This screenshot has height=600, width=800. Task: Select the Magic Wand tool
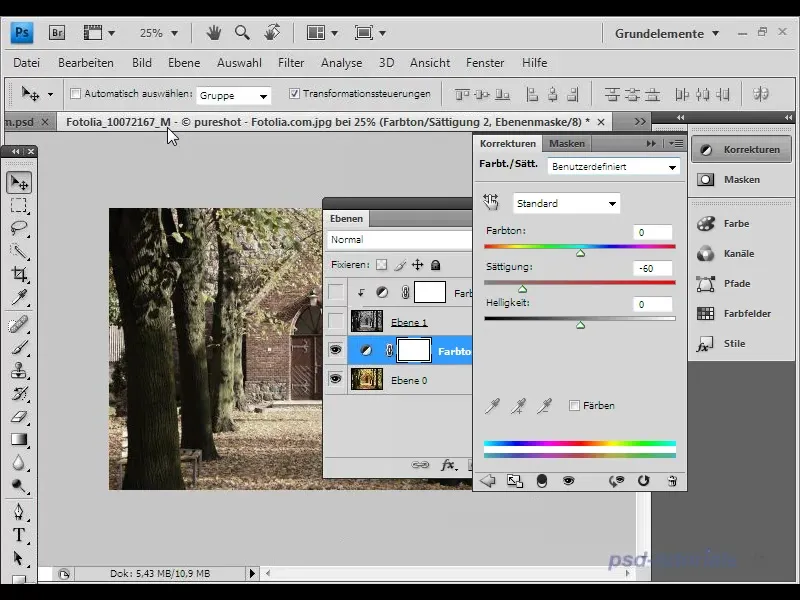point(19,251)
